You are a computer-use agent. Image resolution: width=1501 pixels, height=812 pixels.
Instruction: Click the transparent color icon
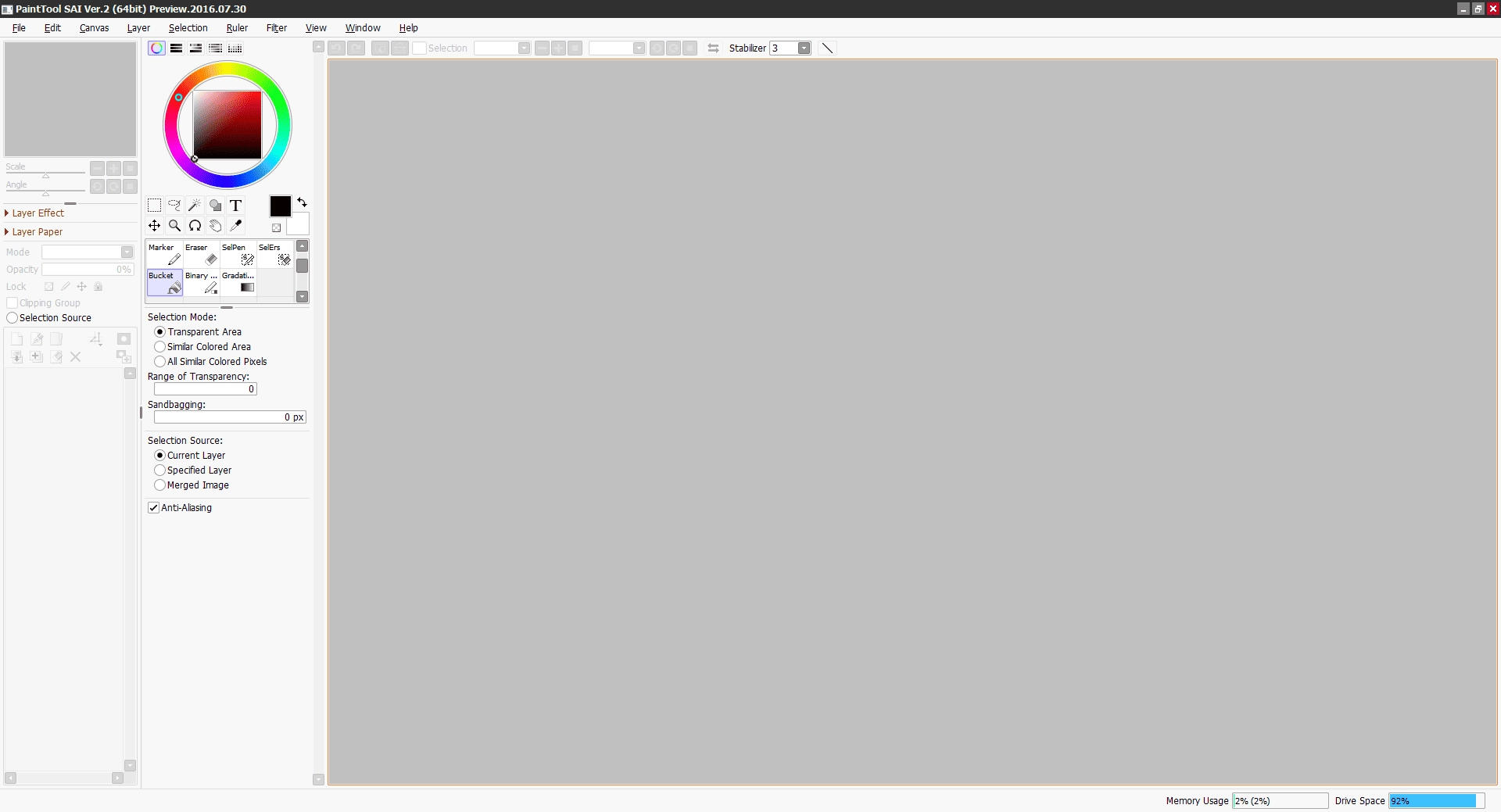coord(276,227)
